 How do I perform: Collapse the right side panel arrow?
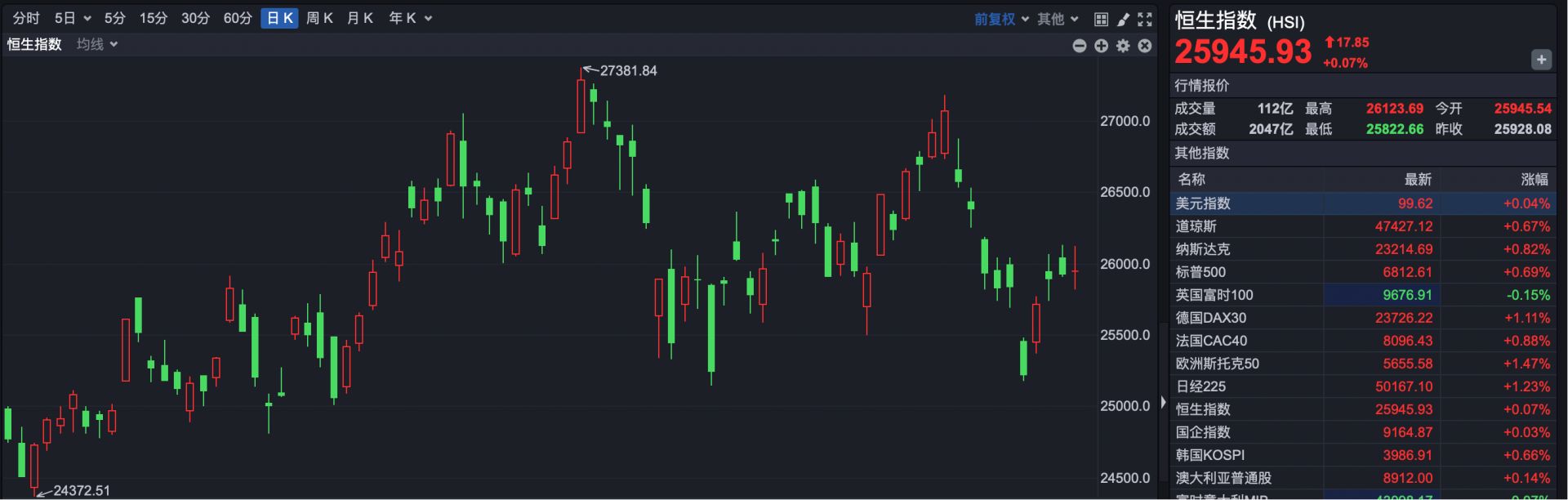pyautogui.click(x=1164, y=402)
